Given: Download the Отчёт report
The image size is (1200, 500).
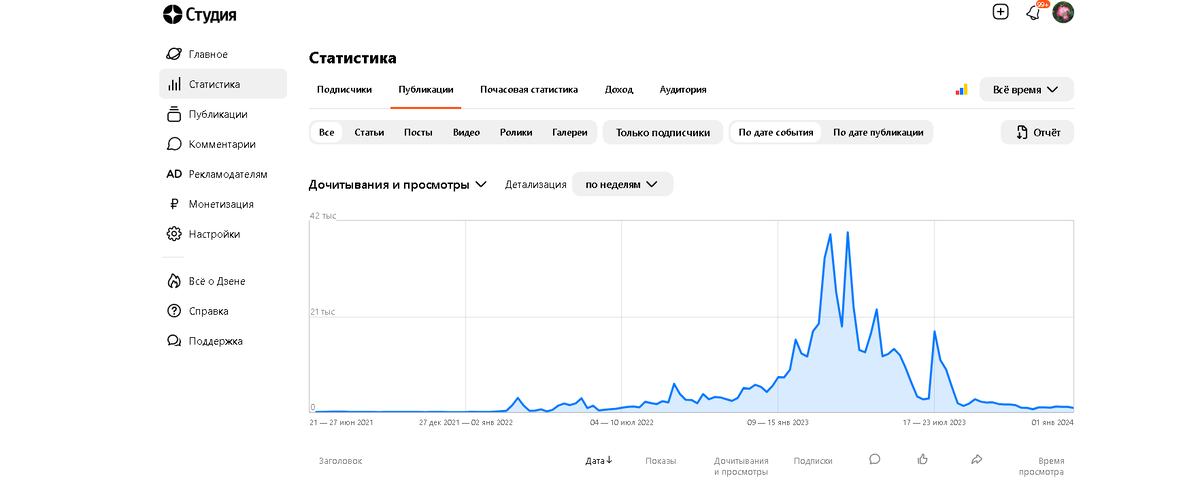Looking at the screenshot, I should point(1037,132).
